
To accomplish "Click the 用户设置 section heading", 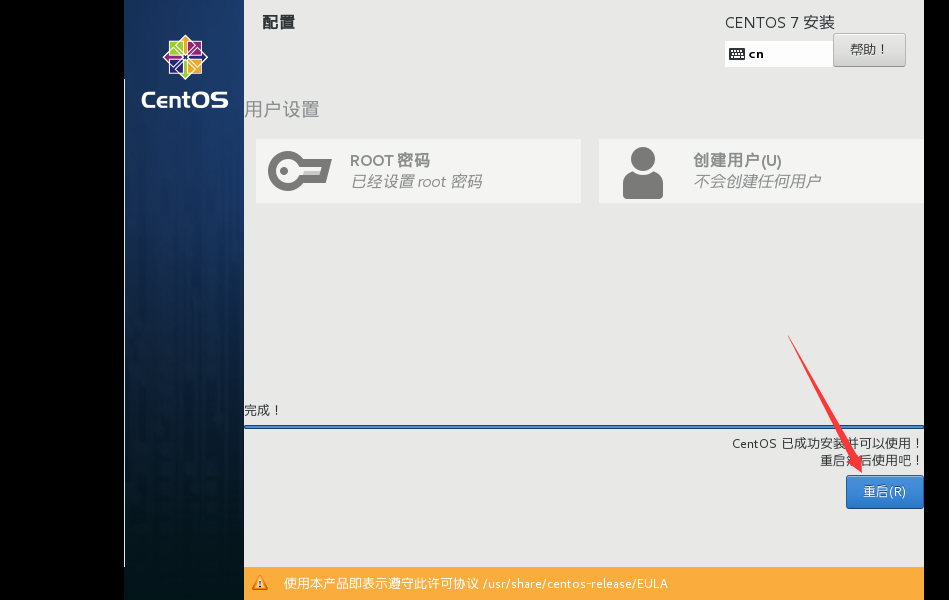I will [x=282, y=110].
